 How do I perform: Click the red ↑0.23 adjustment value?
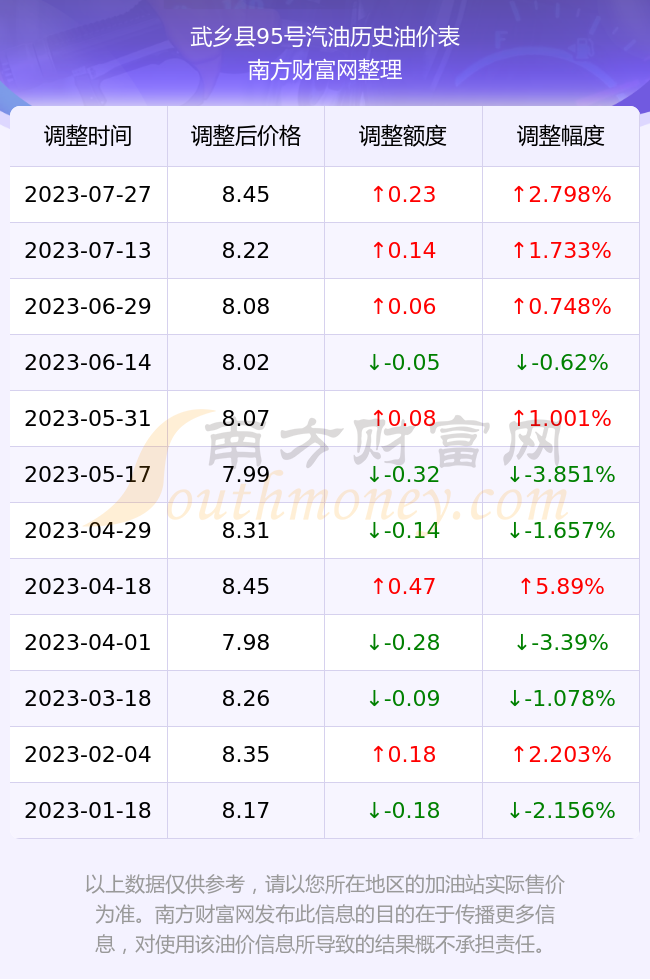tap(403, 194)
